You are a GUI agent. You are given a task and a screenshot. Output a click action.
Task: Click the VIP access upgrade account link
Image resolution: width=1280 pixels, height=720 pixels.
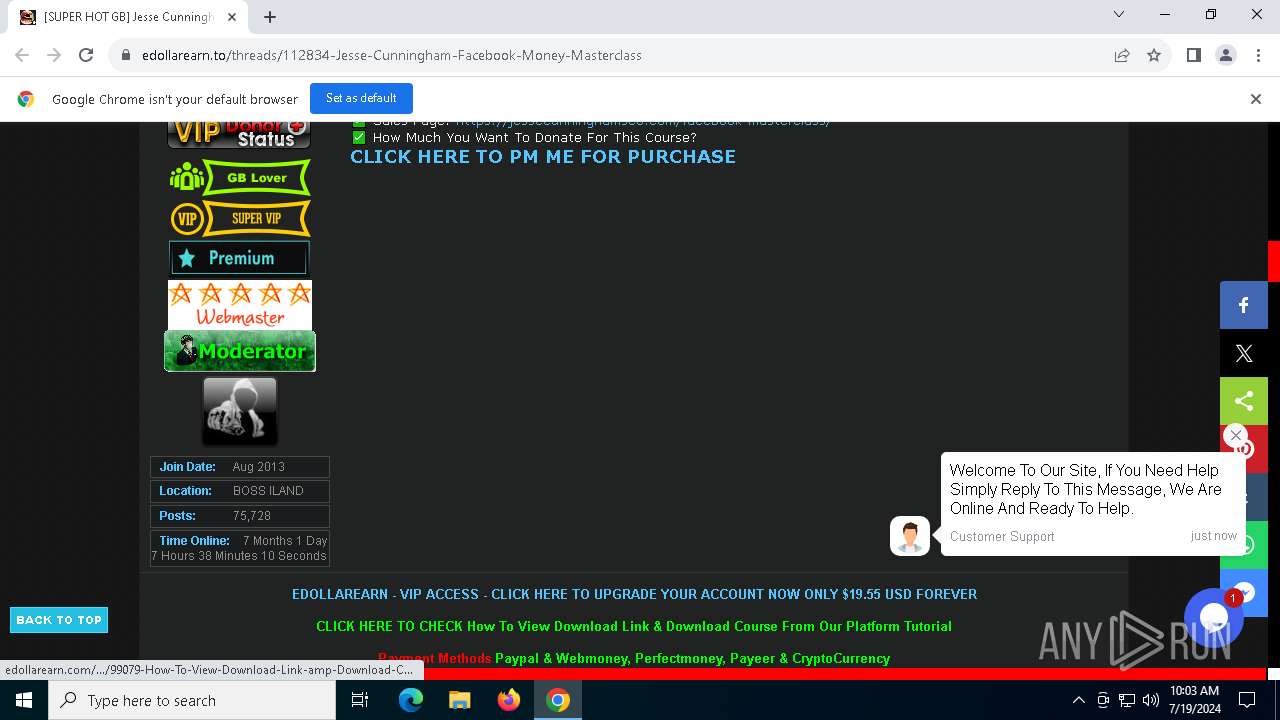point(634,594)
